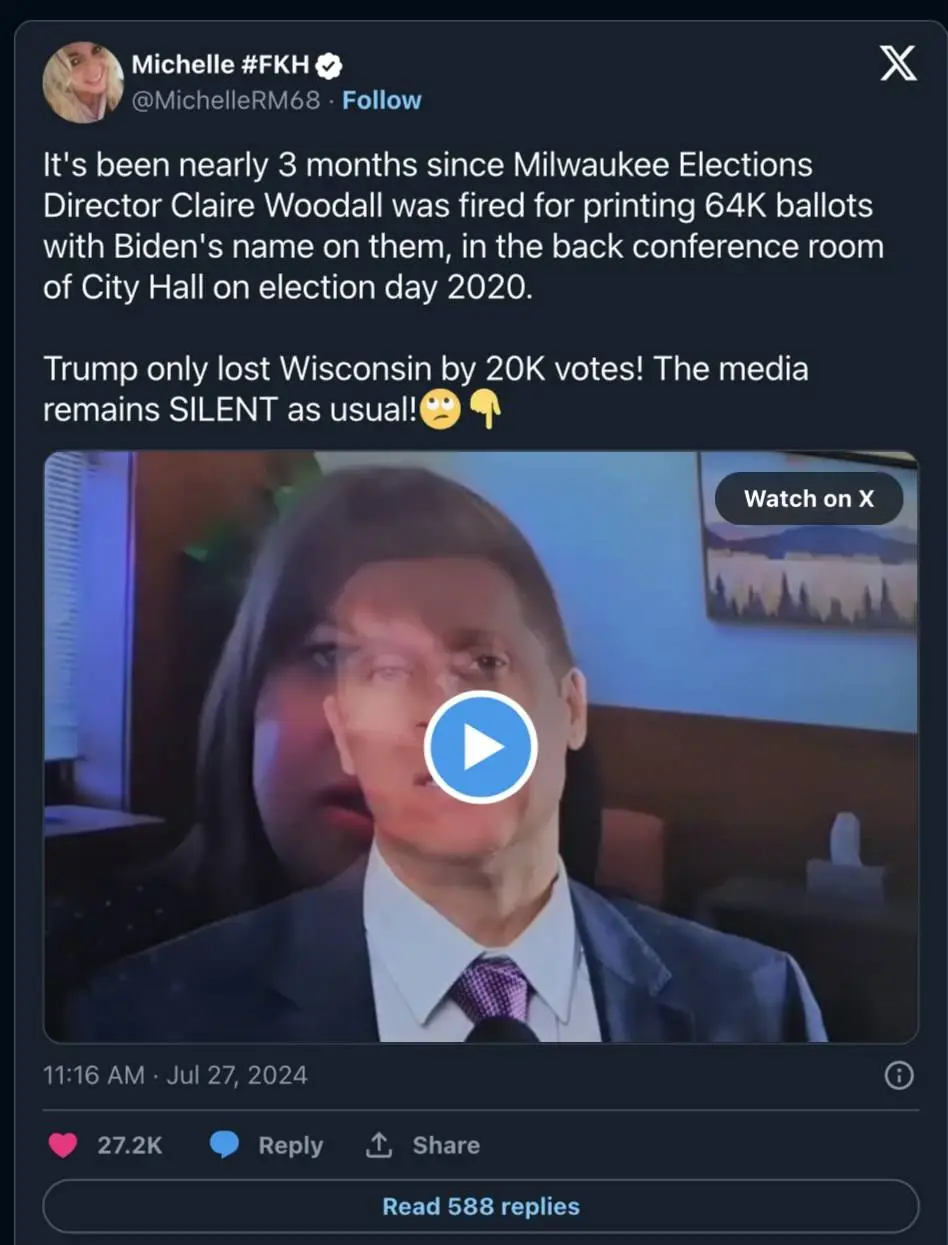Select the Reply text label
The height and width of the screenshot is (1245, 948).
(290, 1145)
